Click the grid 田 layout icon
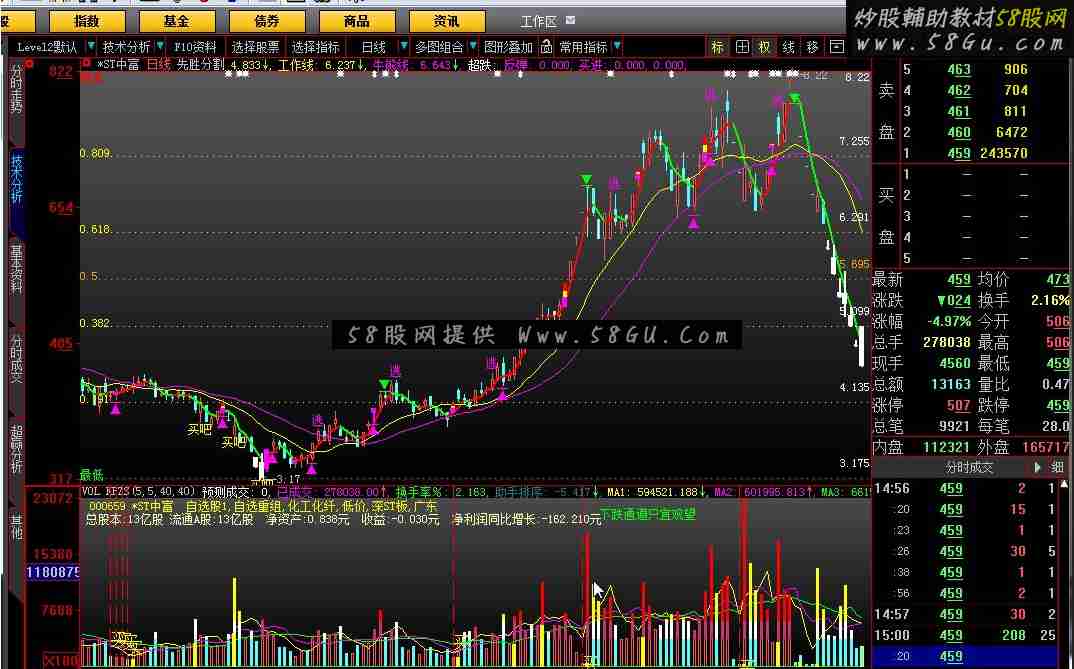This screenshot has height=669, width=1074. coord(742,47)
